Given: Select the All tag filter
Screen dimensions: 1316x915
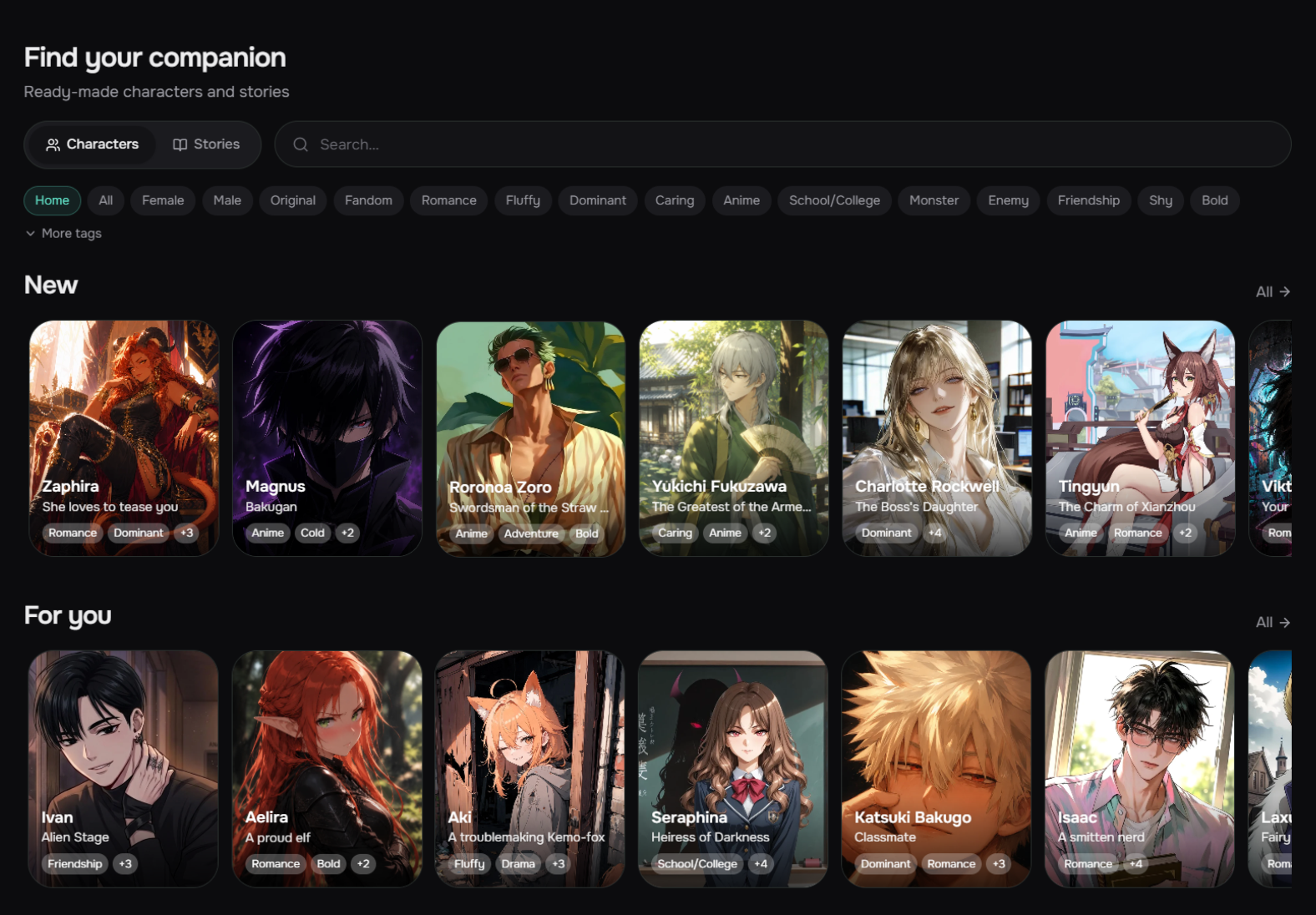Looking at the screenshot, I should tap(106, 200).
